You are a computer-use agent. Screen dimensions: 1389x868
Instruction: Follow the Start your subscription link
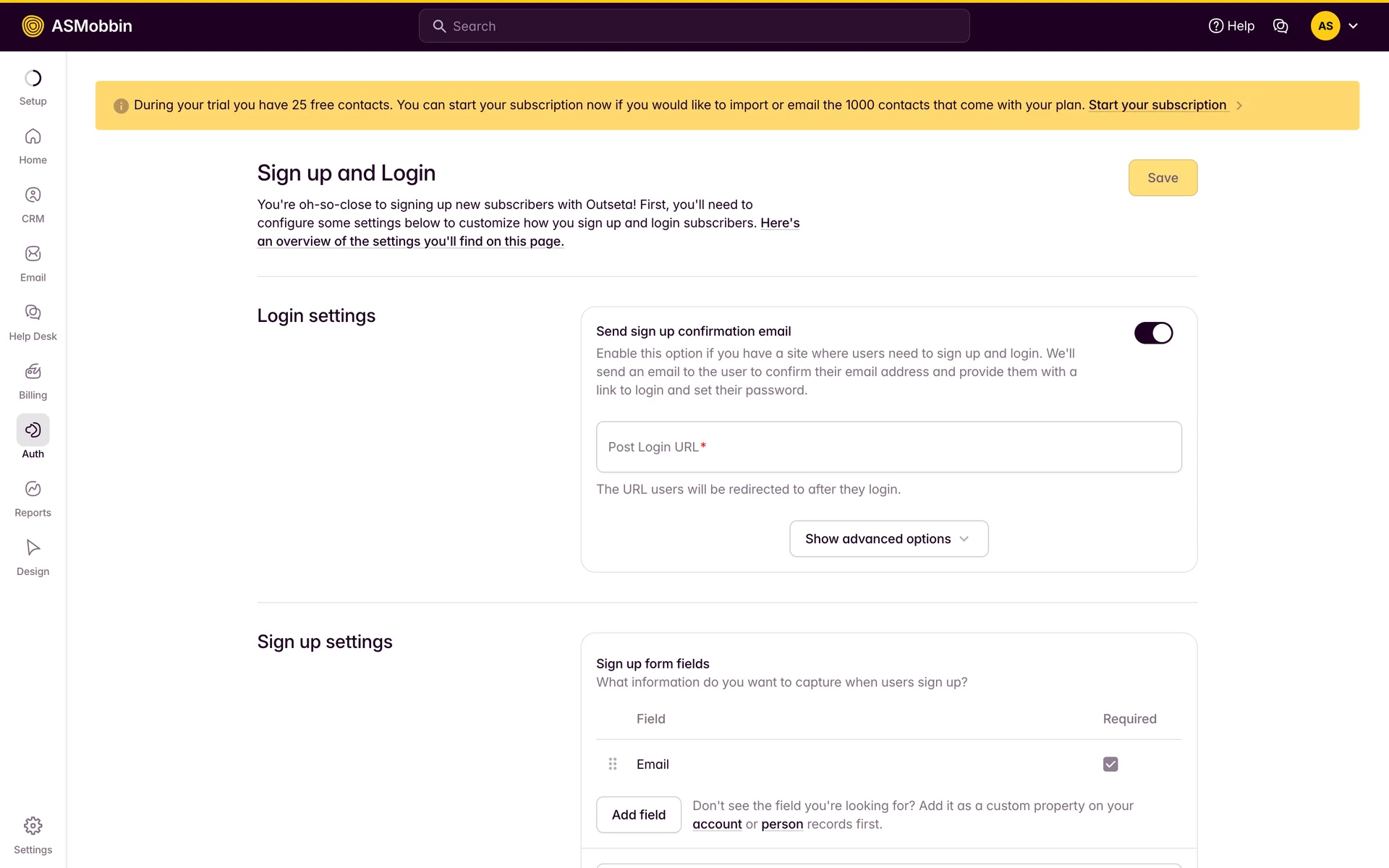[1157, 105]
